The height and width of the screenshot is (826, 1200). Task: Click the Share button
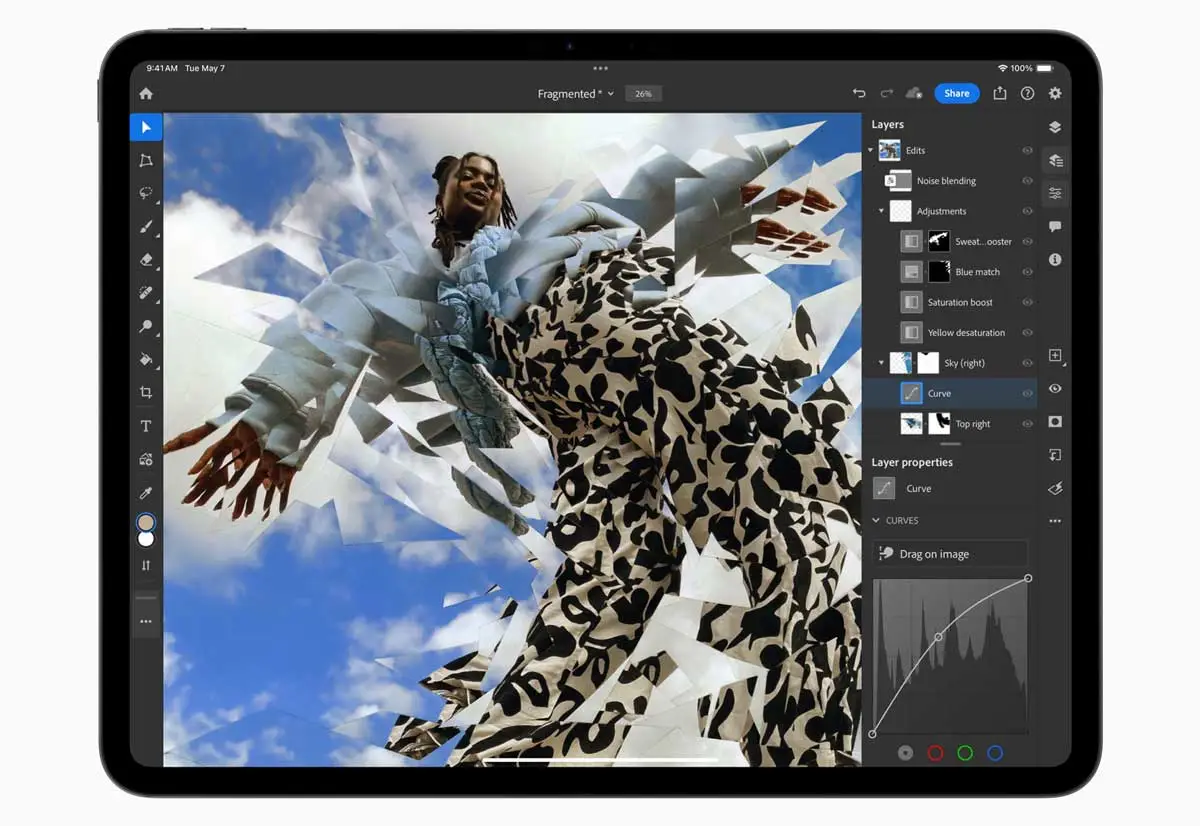(957, 93)
